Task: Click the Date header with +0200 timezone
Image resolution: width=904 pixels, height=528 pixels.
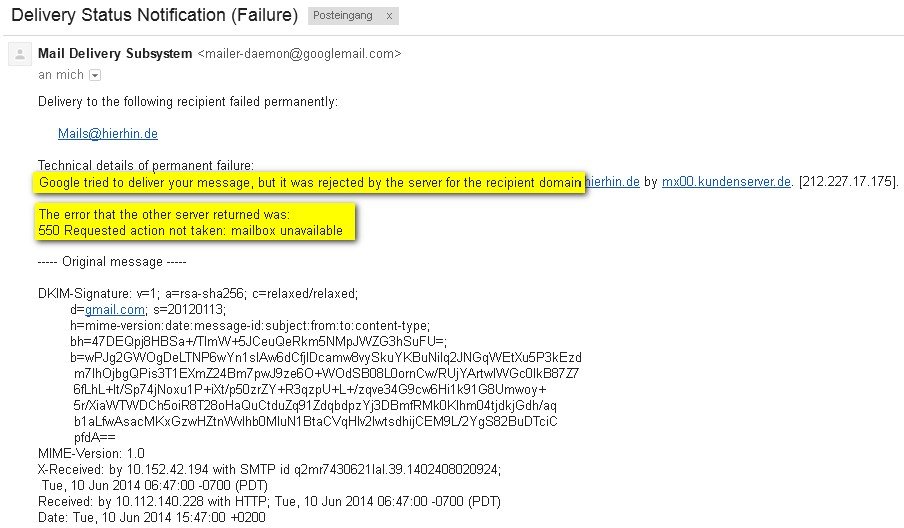Action: tap(152, 517)
